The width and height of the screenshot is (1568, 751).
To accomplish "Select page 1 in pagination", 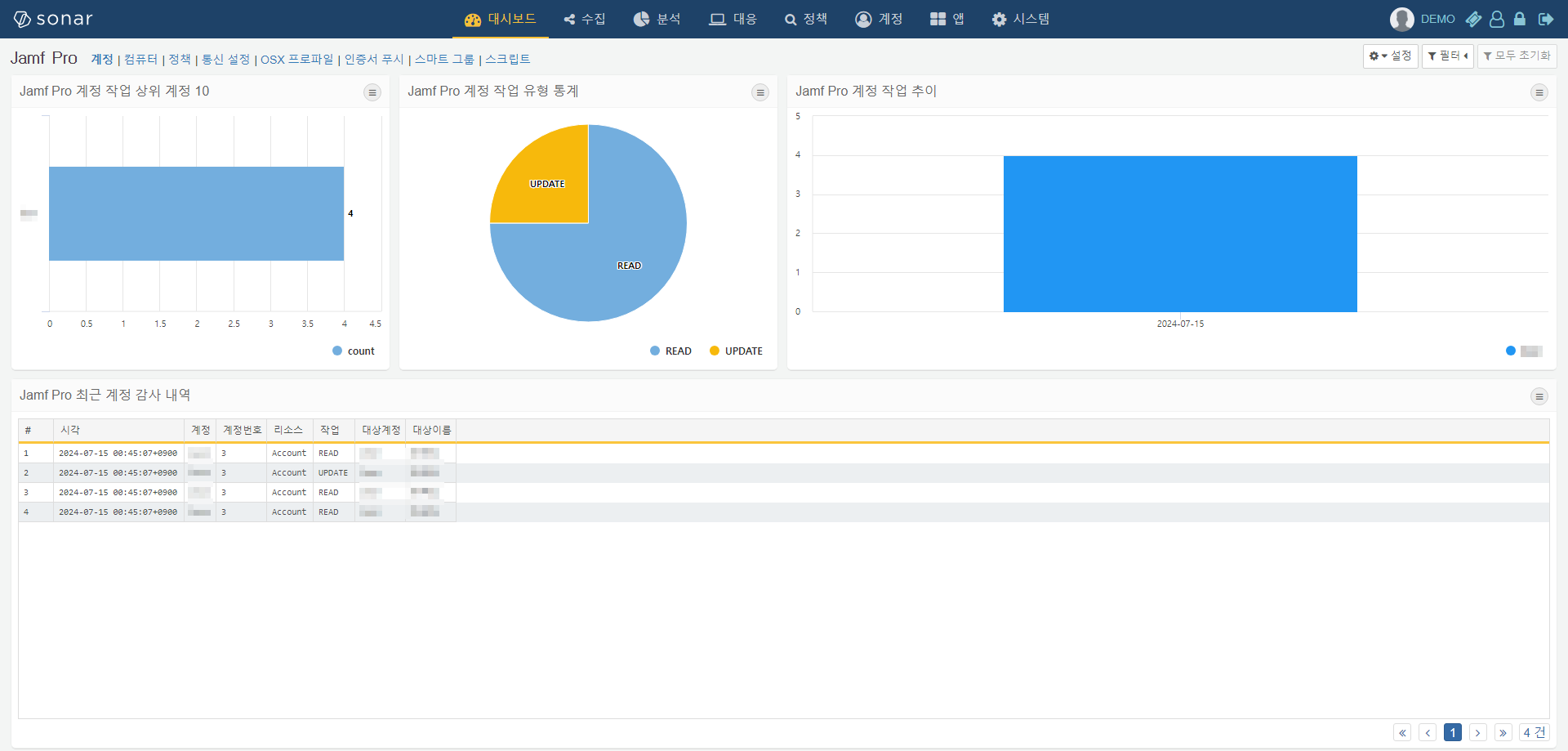I will 1453,732.
